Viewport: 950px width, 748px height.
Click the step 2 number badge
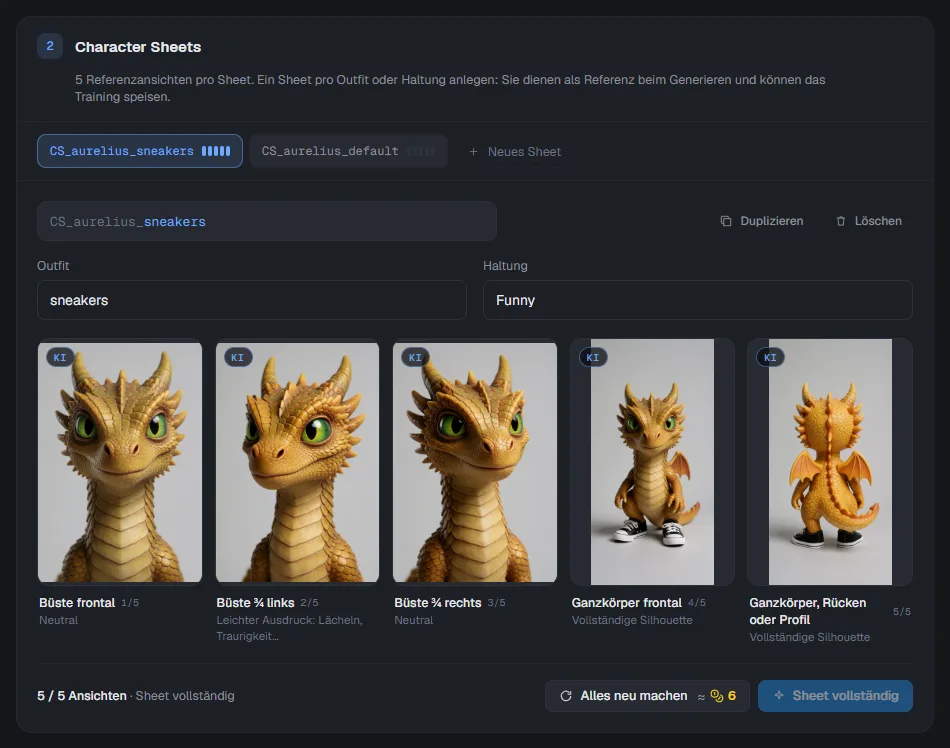coord(50,46)
